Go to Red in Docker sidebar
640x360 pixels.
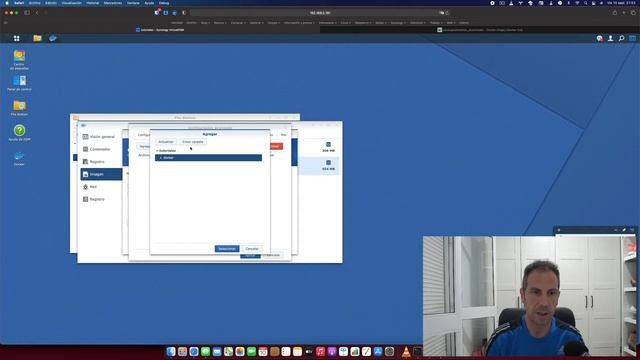(101, 187)
